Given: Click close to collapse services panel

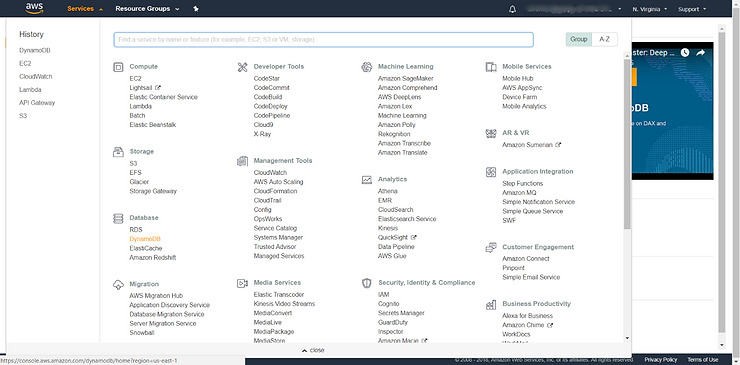Looking at the screenshot, I should tap(313, 350).
